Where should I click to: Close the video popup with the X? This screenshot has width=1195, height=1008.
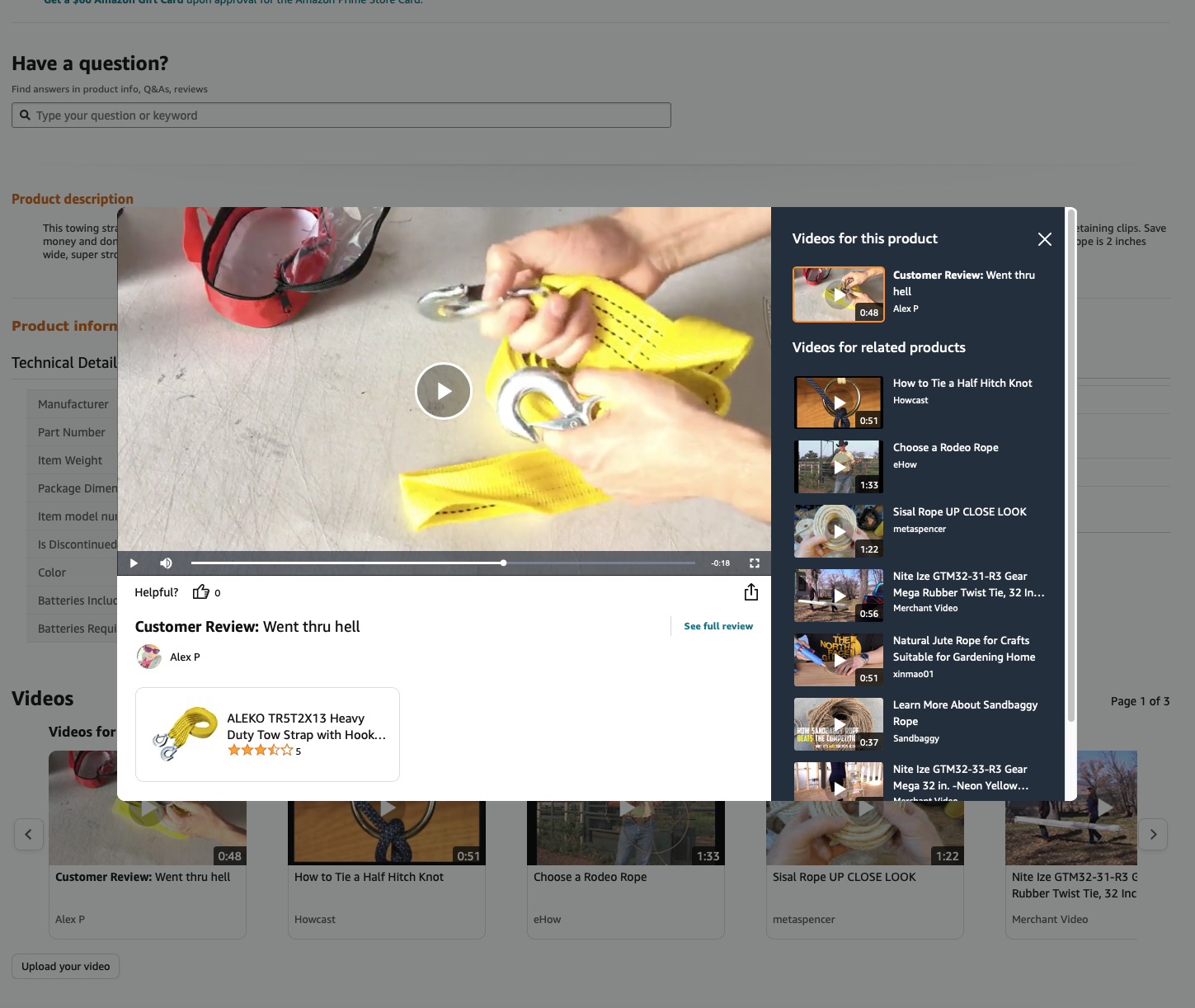coord(1045,239)
